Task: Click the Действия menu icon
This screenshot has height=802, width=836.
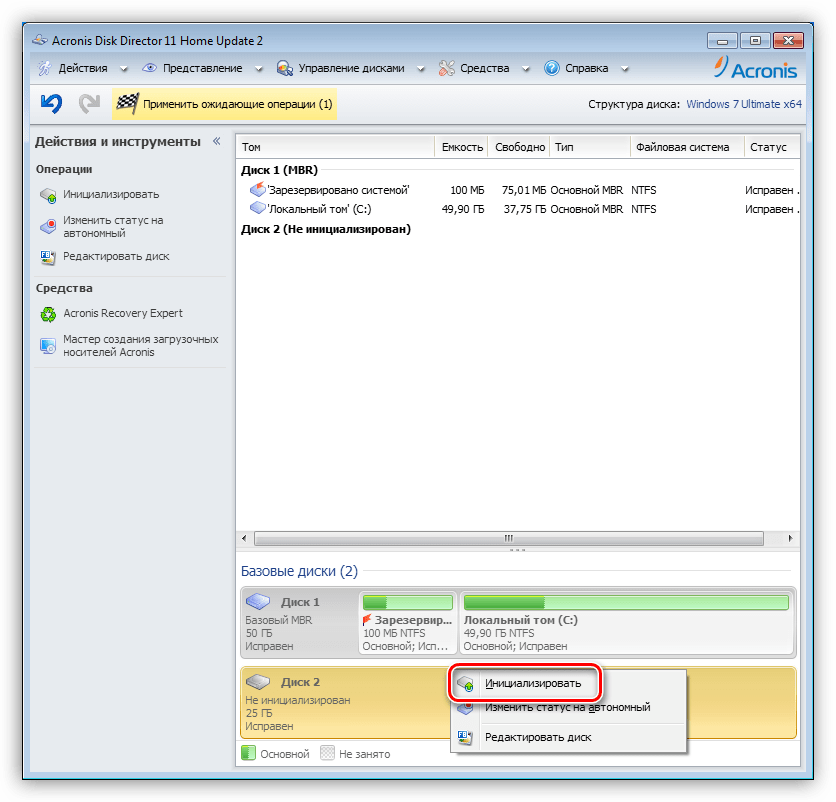Action: click(44, 68)
